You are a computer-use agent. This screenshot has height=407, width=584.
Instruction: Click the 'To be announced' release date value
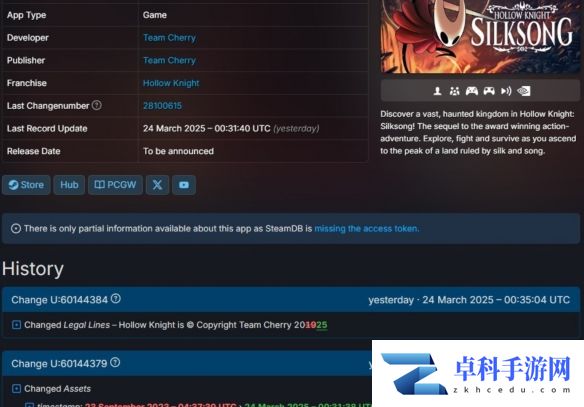pyautogui.click(x=178, y=151)
